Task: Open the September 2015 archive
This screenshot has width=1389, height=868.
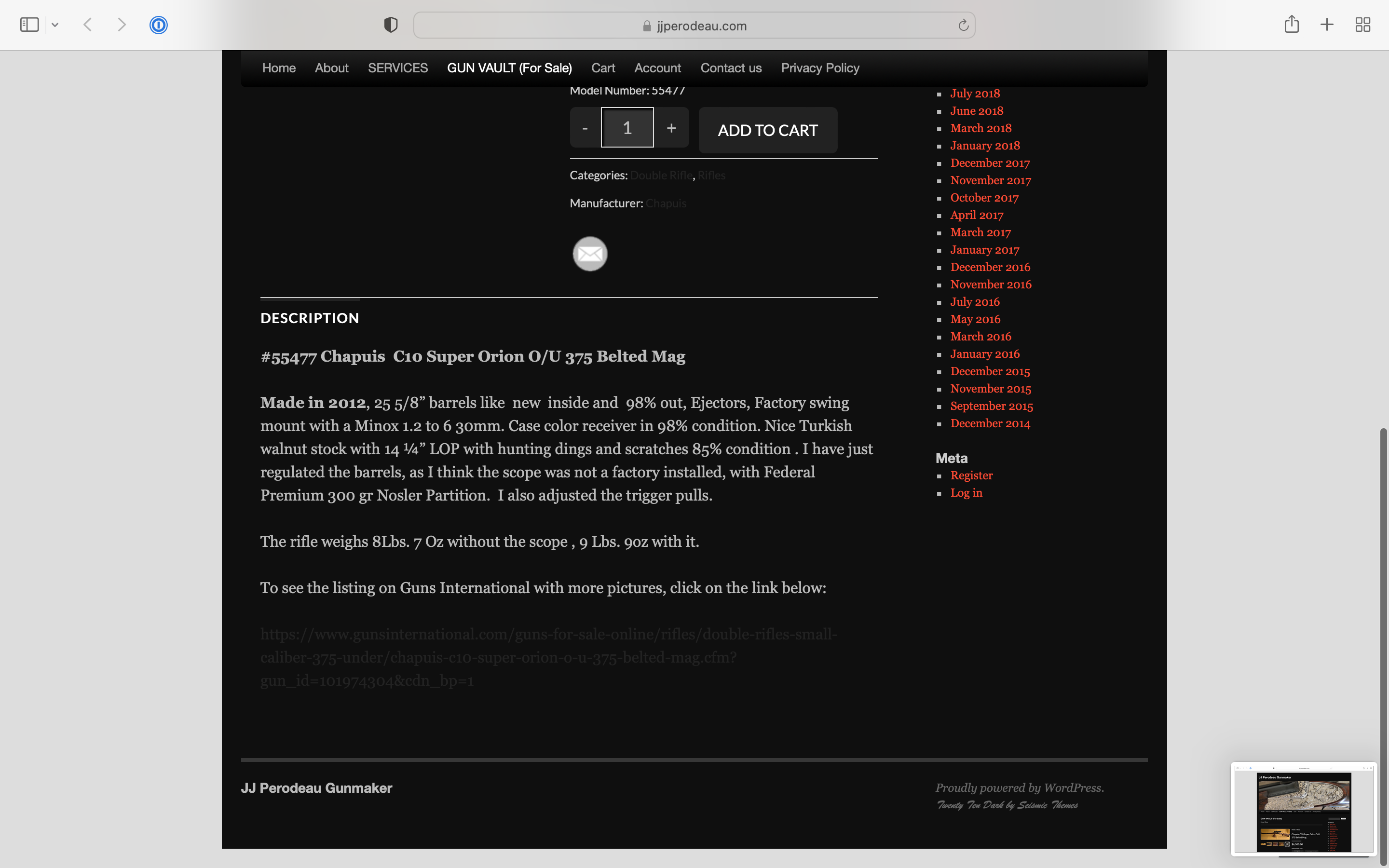Action: pos(991,406)
